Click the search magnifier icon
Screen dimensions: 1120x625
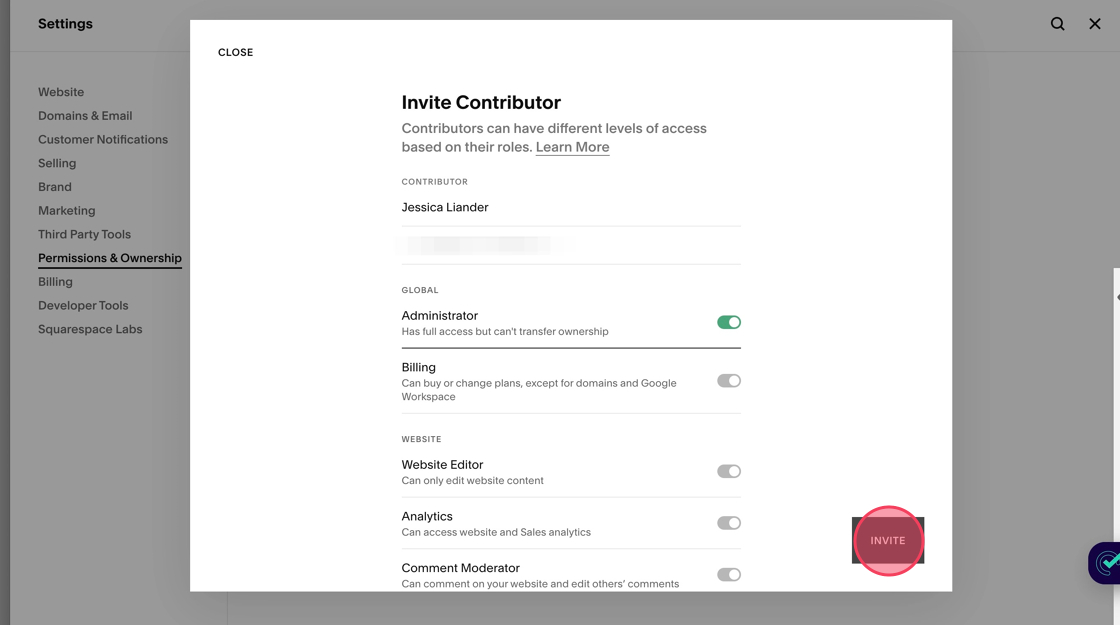[1057, 24]
